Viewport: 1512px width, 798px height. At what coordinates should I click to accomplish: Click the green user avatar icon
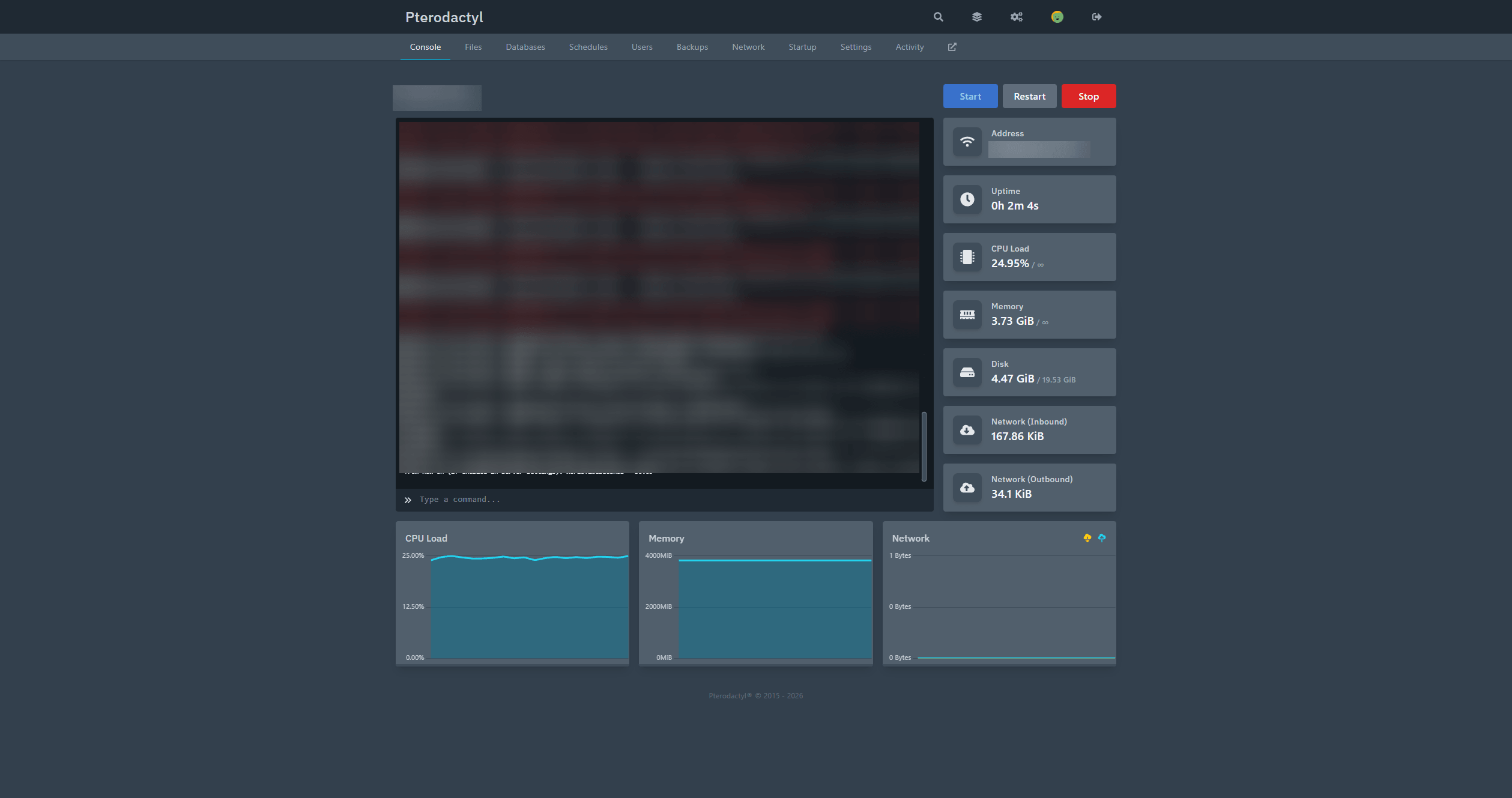[1057, 17]
